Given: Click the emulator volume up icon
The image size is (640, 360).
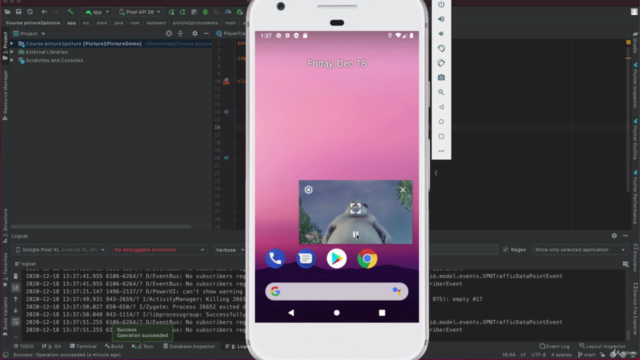Looking at the screenshot, I should coord(441,19).
